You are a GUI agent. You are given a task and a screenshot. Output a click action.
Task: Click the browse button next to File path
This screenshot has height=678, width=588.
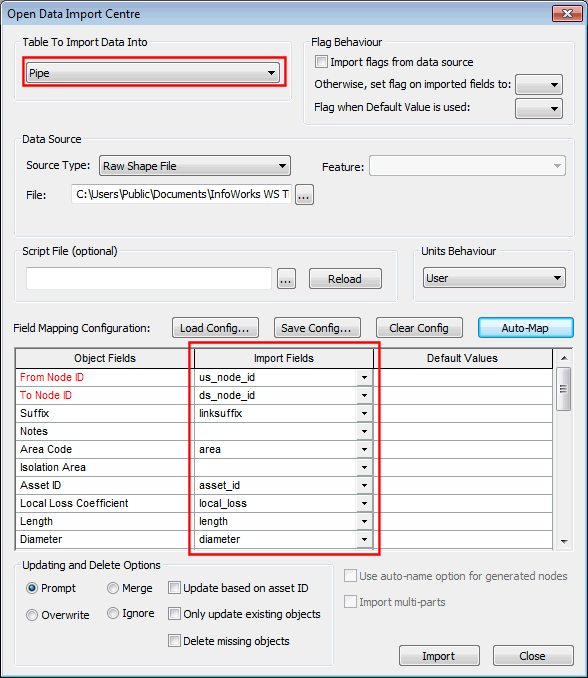coord(304,195)
